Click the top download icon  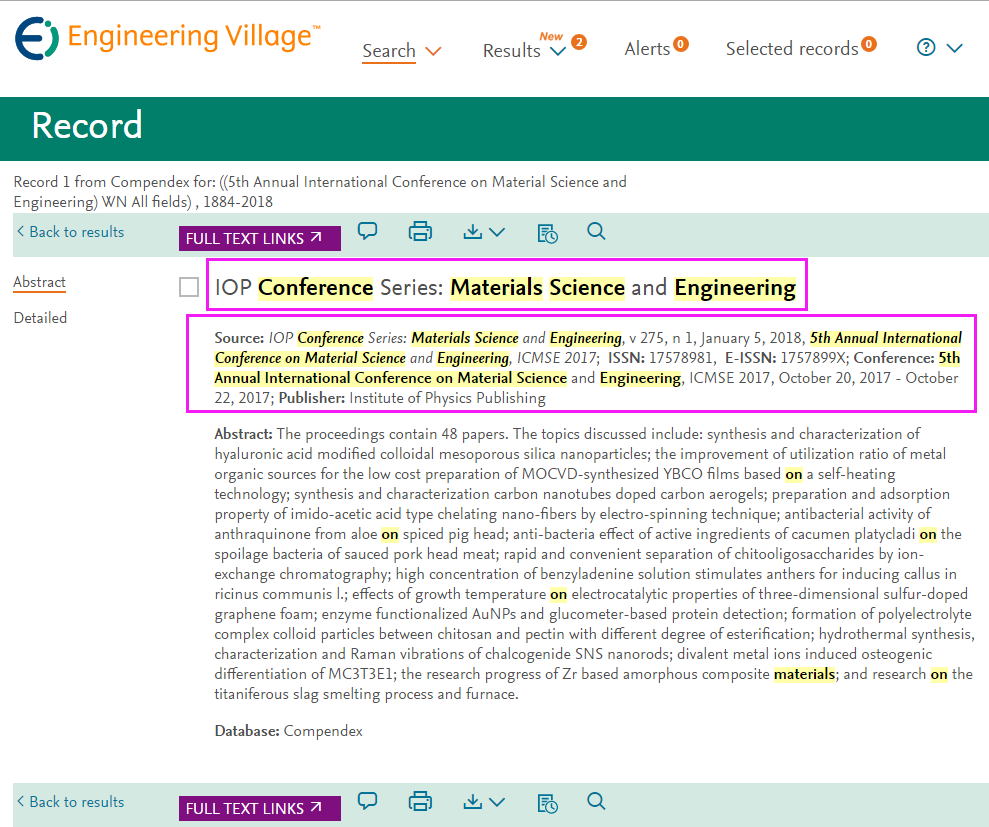[472, 232]
